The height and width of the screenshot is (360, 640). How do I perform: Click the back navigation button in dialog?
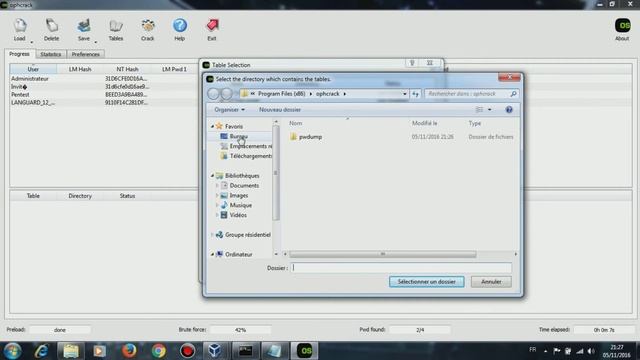point(213,93)
